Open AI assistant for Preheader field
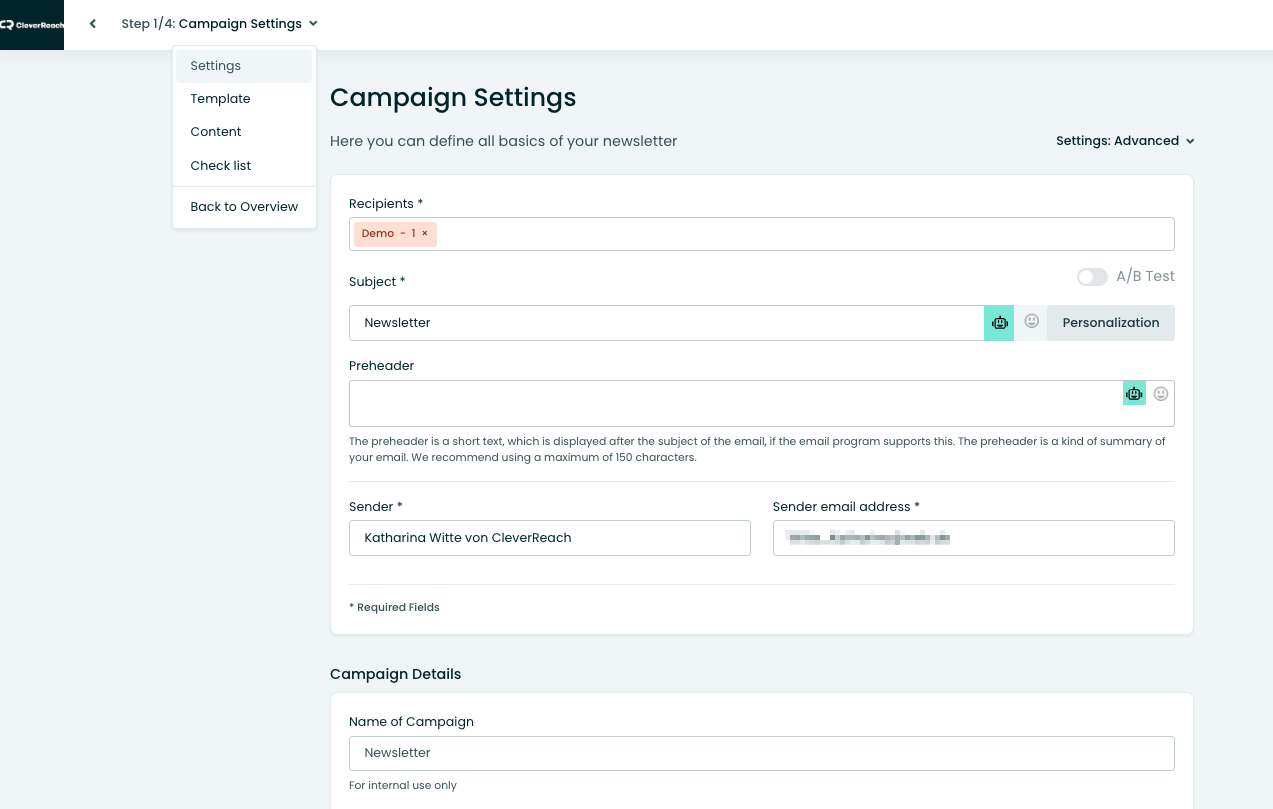Viewport: 1273px width, 809px height. coord(1134,394)
